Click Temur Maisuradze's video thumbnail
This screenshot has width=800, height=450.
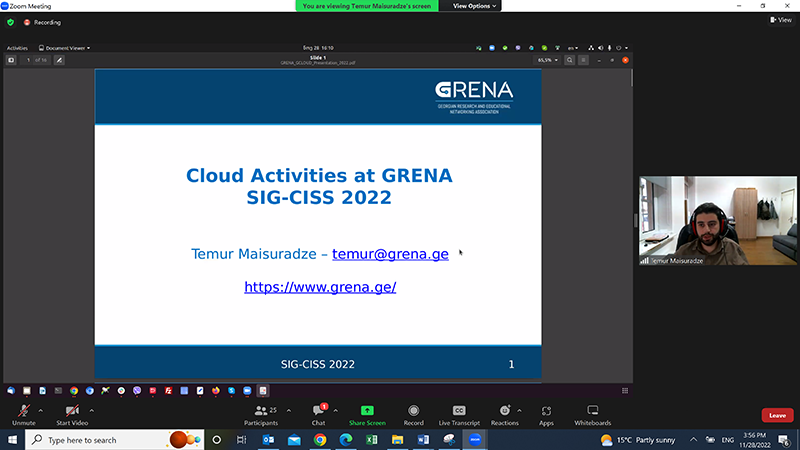pos(717,220)
